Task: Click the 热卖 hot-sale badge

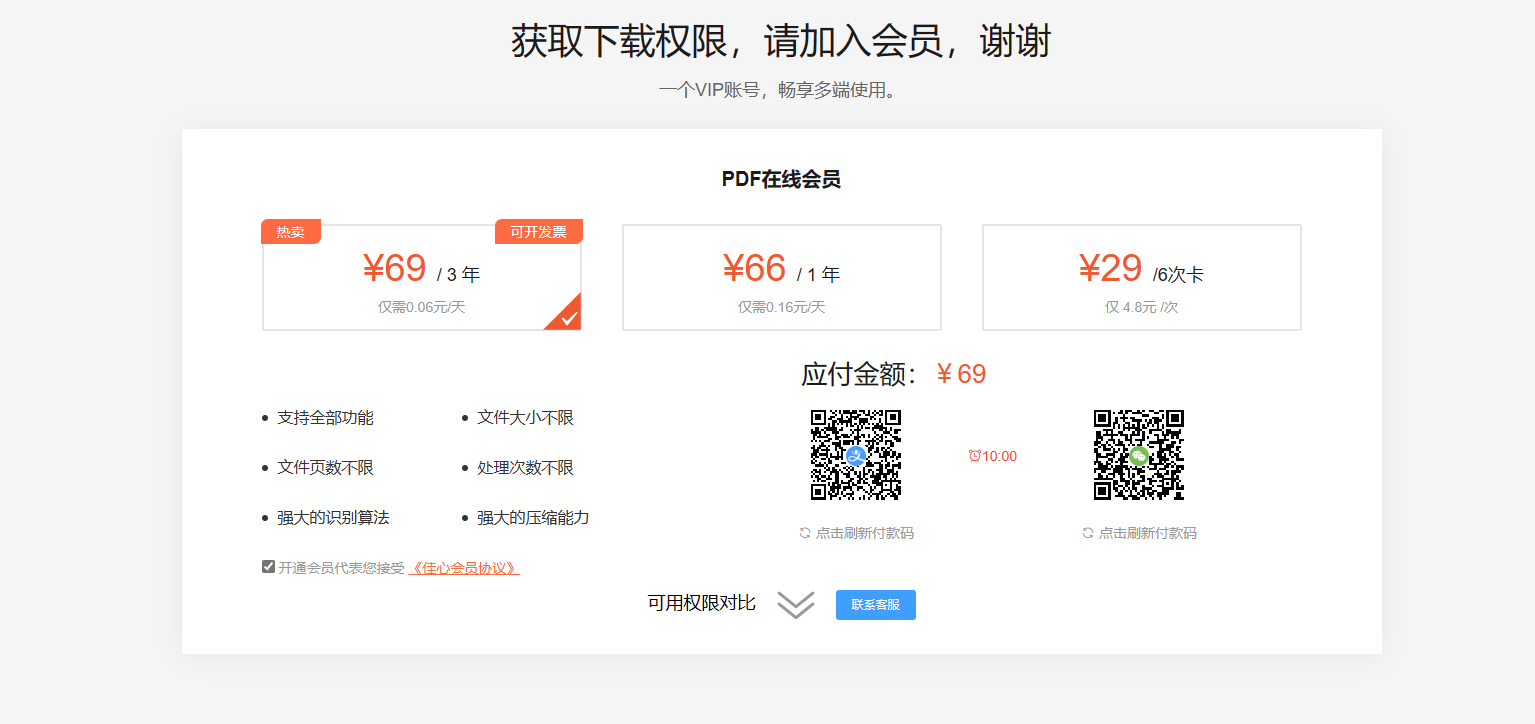Action: tap(290, 231)
